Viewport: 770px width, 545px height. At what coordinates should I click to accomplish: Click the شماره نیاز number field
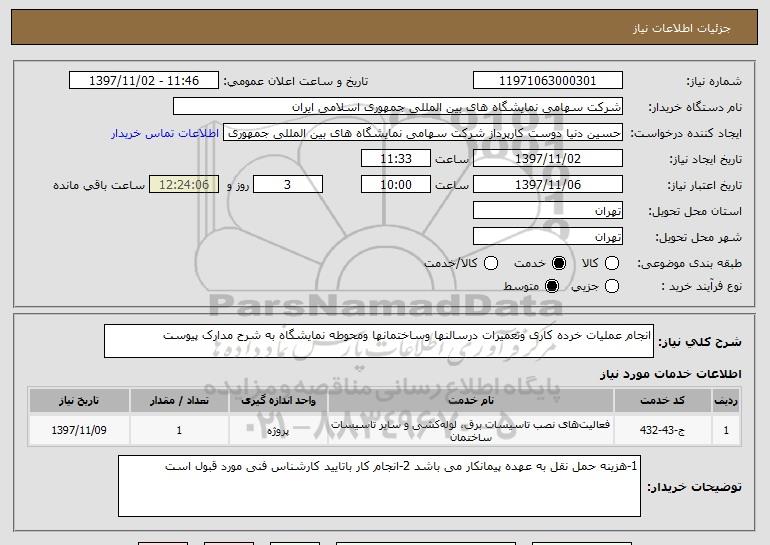[x=548, y=81]
